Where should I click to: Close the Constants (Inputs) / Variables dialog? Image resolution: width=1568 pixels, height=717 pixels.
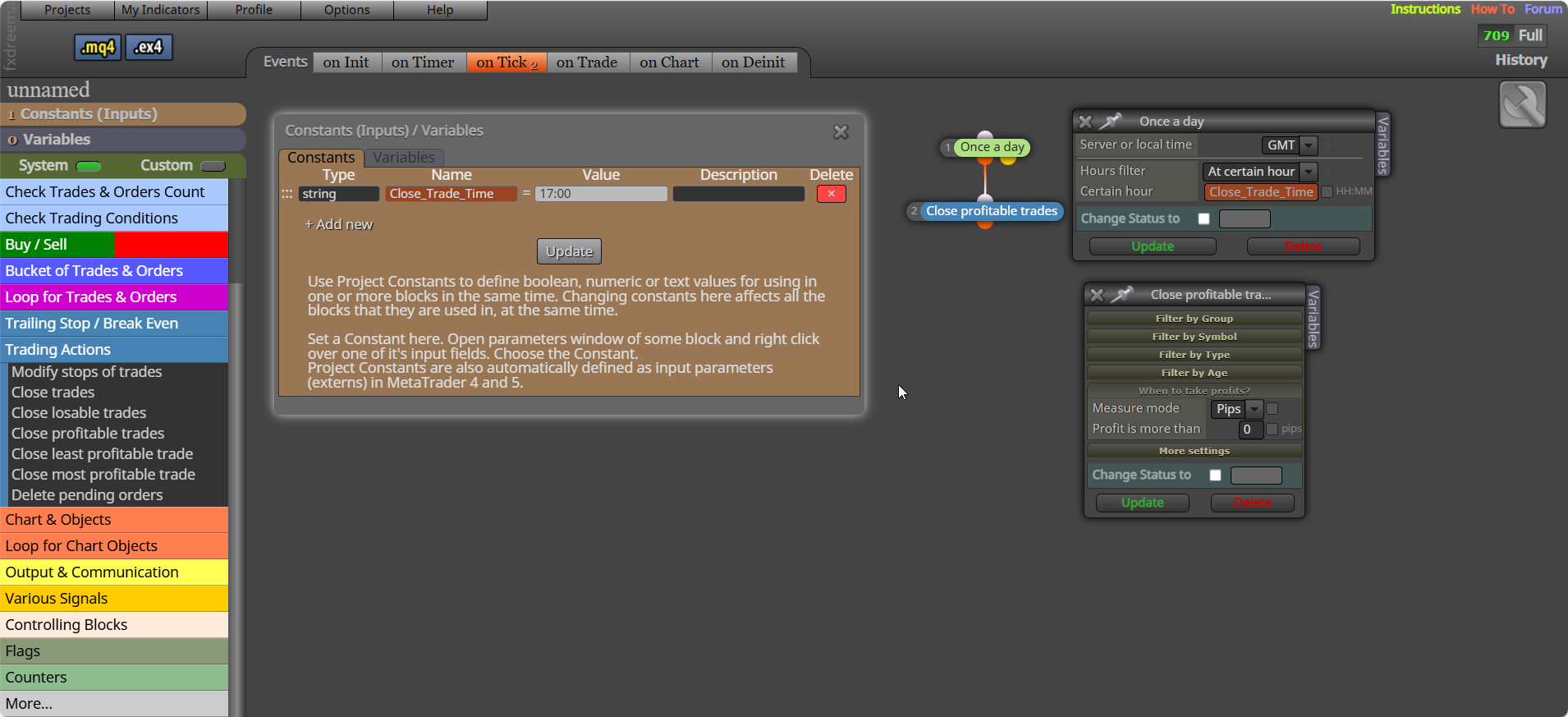point(841,131)
